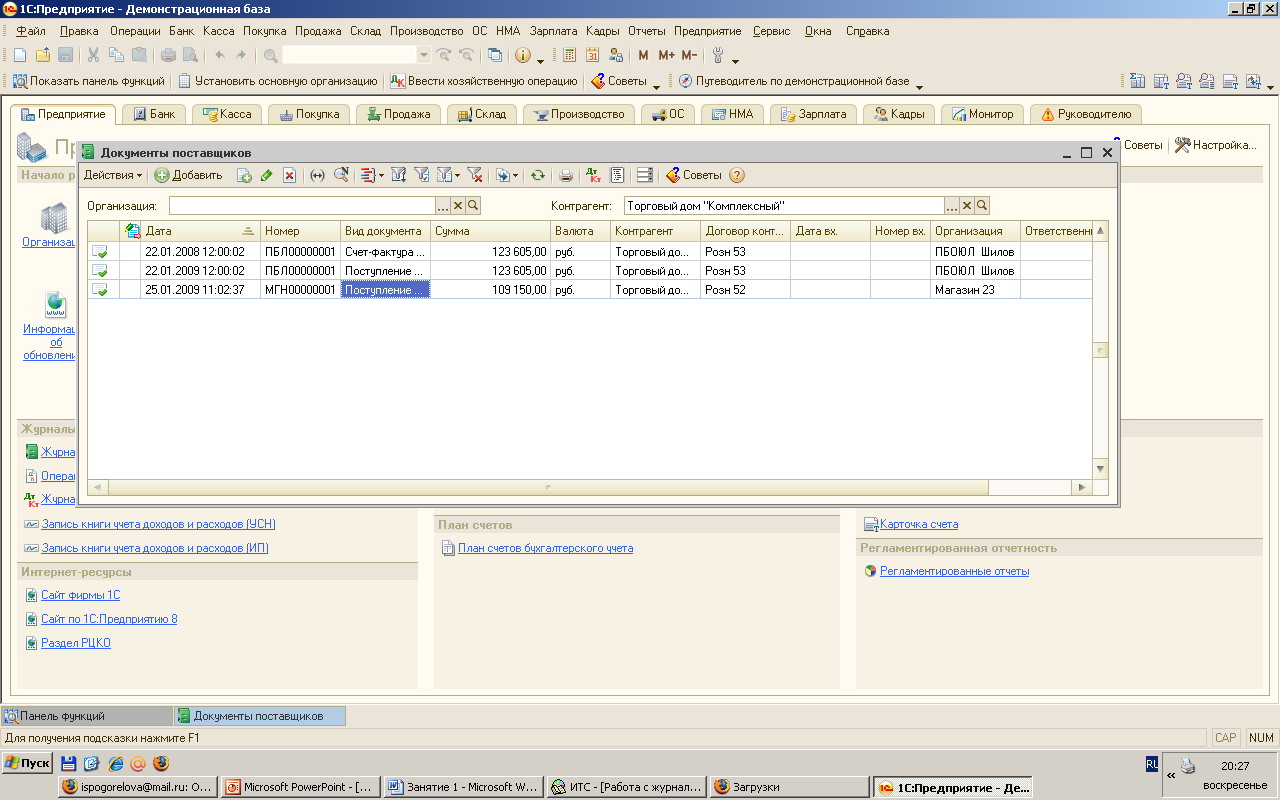Open the Операции menu
1280x800 pixels.
[x=135, y=31]
